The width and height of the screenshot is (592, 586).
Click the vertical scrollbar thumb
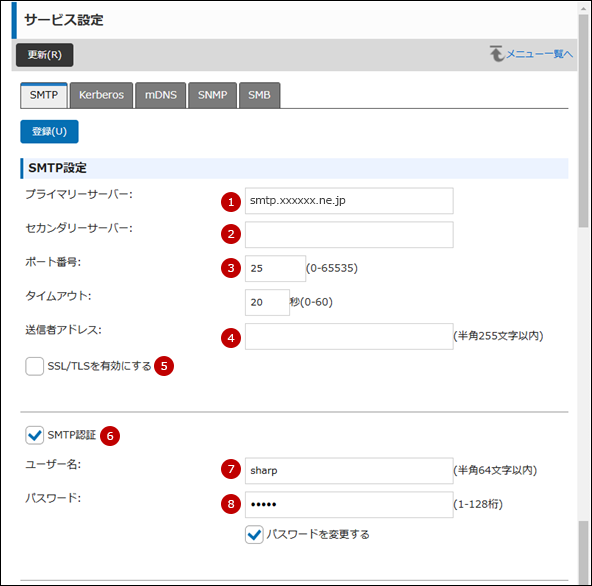583,121
